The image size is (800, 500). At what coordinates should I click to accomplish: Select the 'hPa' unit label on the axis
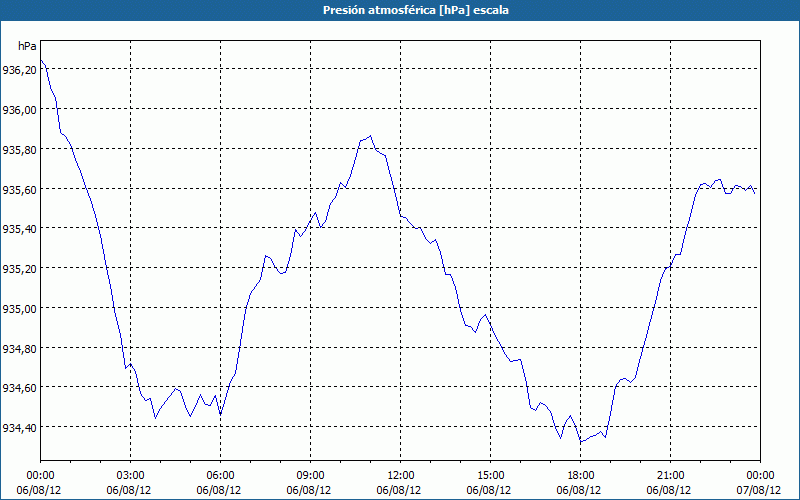click(x=28, y=46)
